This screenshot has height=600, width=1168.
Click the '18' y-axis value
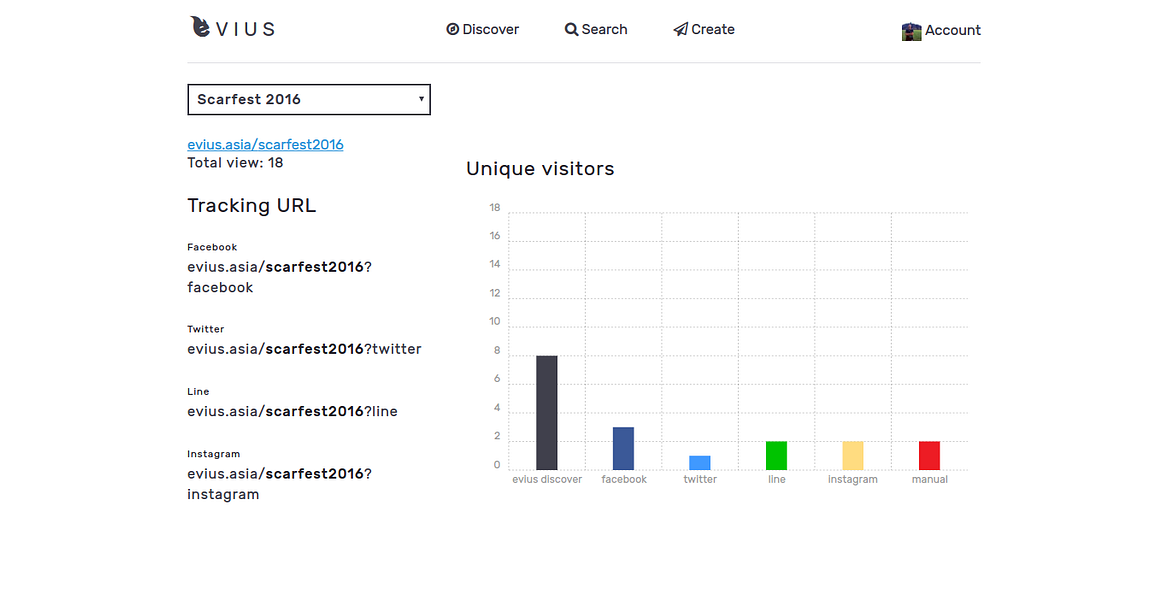[495, 207]
